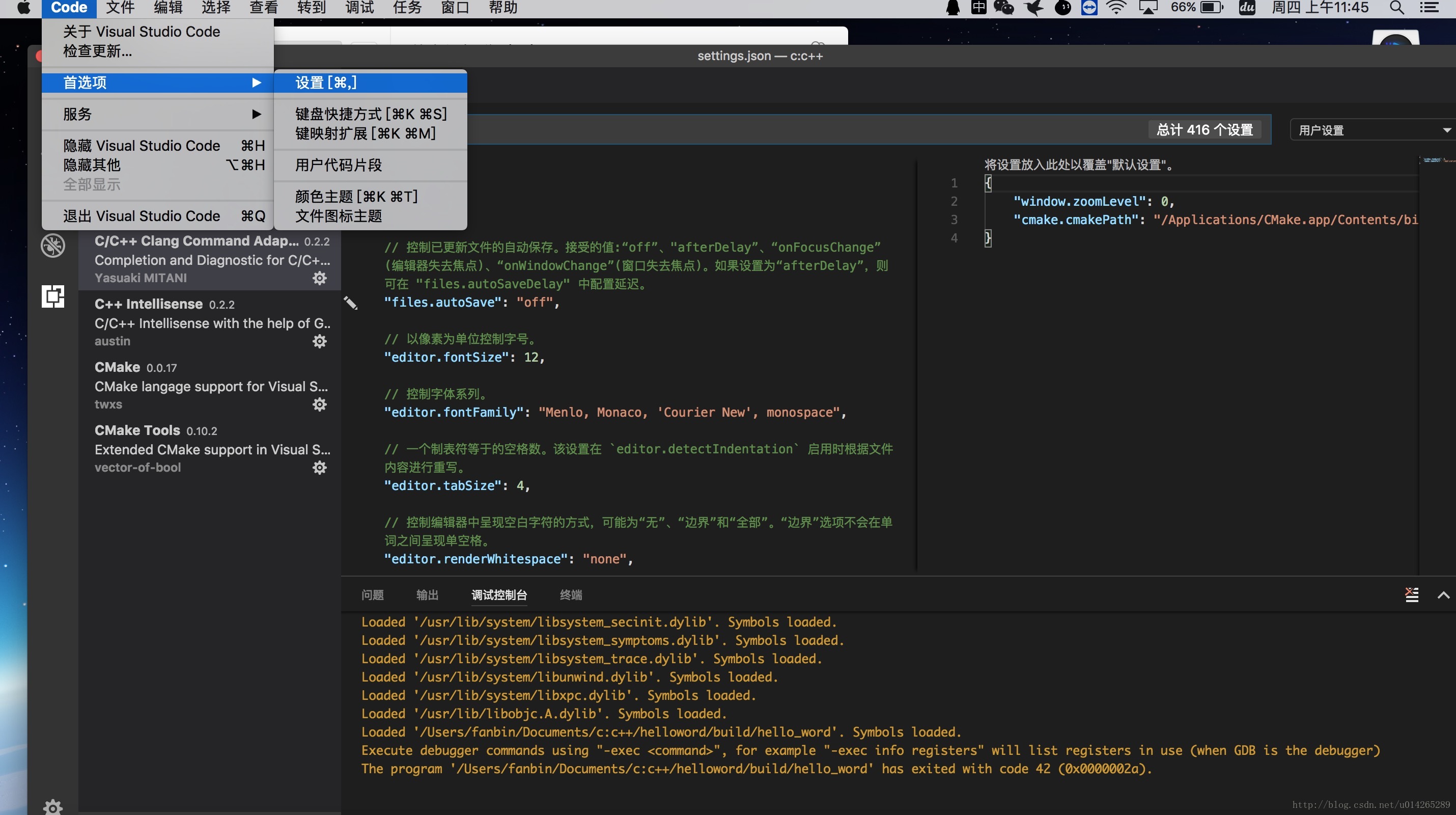Switch to the 终端 panel tab

coord(571,595)
